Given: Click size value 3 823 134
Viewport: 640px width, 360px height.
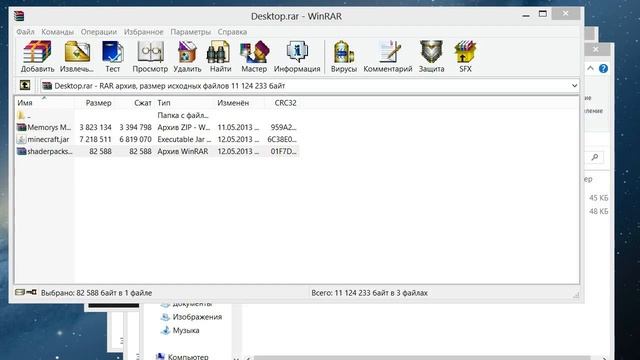Looking at the screenshot, I should [95, 127].
